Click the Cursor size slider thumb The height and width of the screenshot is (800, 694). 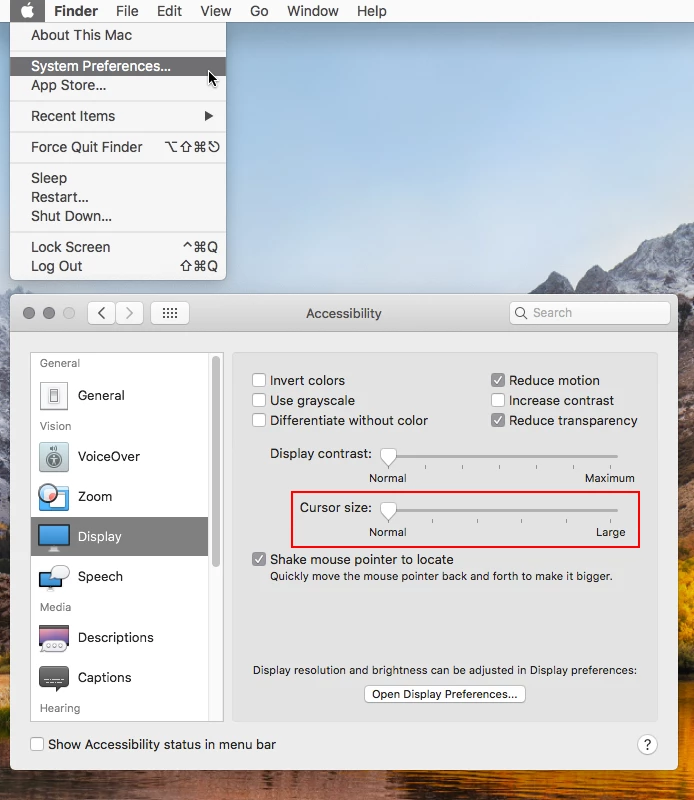[388, 511]
